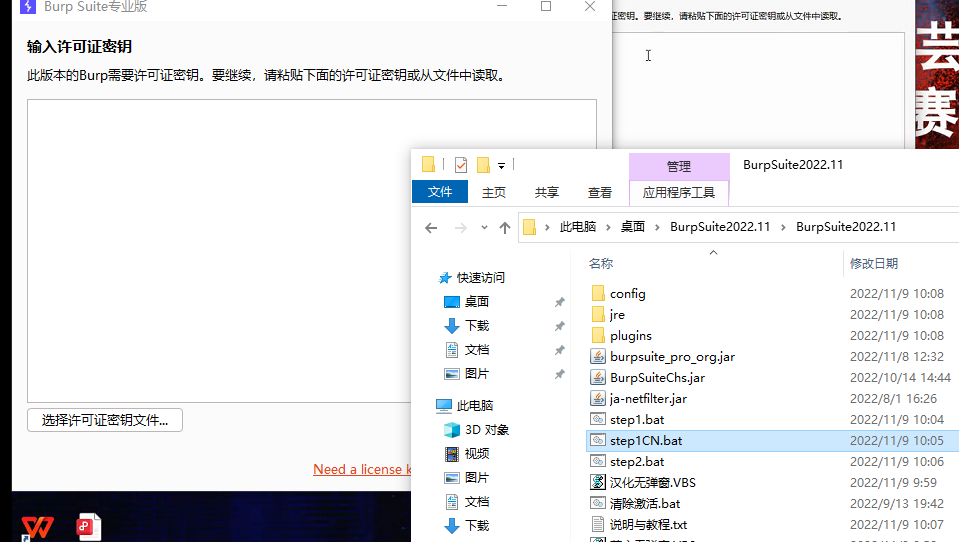
Task: Click the Burp Suite logo in title bar
Action: click(28, 6)
